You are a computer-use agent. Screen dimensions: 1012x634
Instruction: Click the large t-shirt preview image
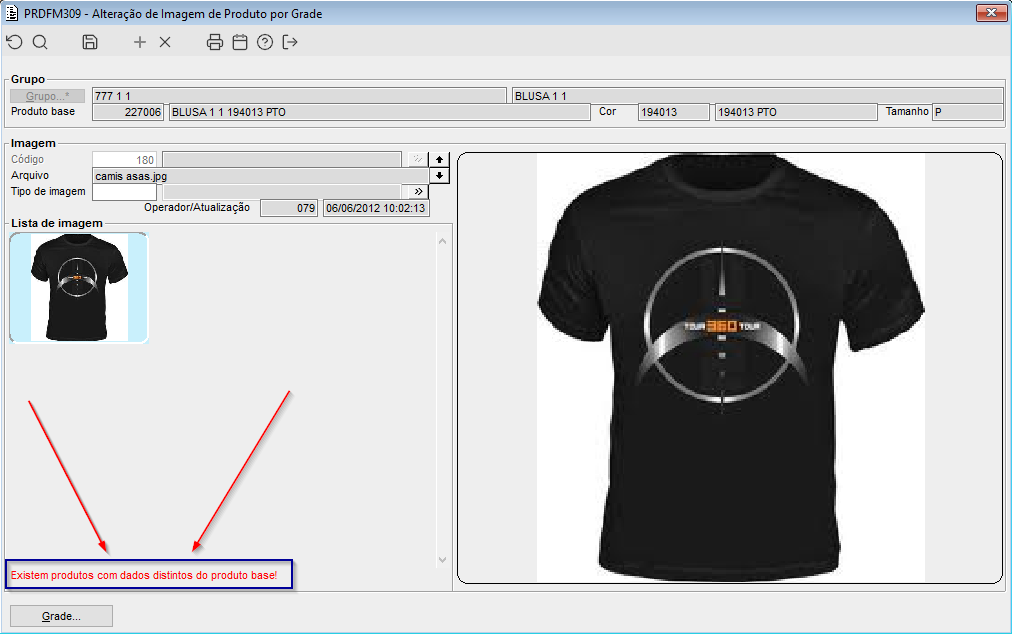click(x=731, y=368)
